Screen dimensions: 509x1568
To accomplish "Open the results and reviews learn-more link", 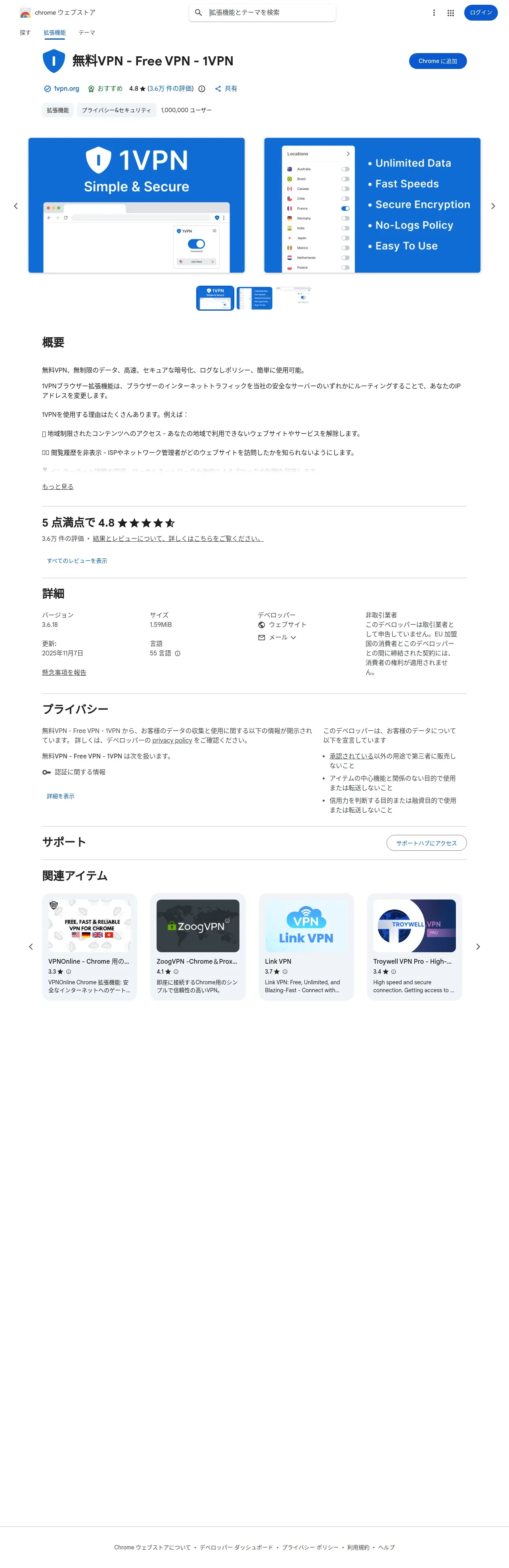I will click(178, 539).
